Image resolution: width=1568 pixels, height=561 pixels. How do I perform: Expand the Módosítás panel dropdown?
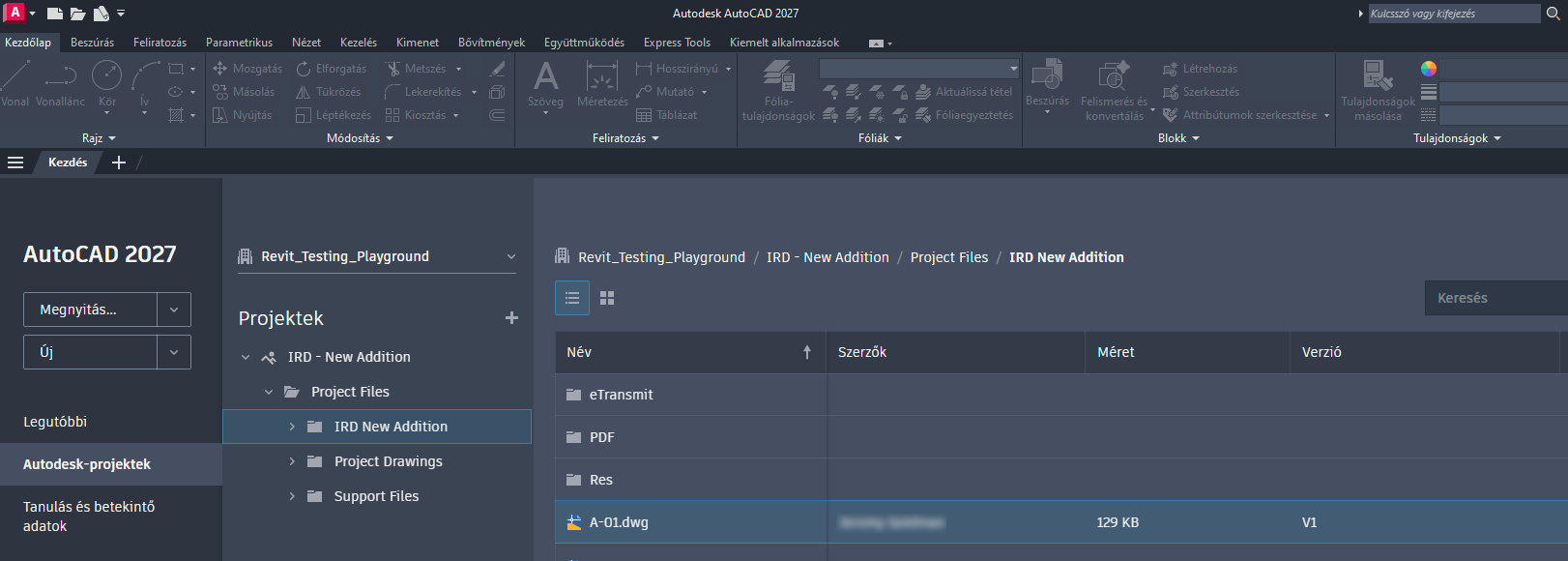(x=360, y=138)
